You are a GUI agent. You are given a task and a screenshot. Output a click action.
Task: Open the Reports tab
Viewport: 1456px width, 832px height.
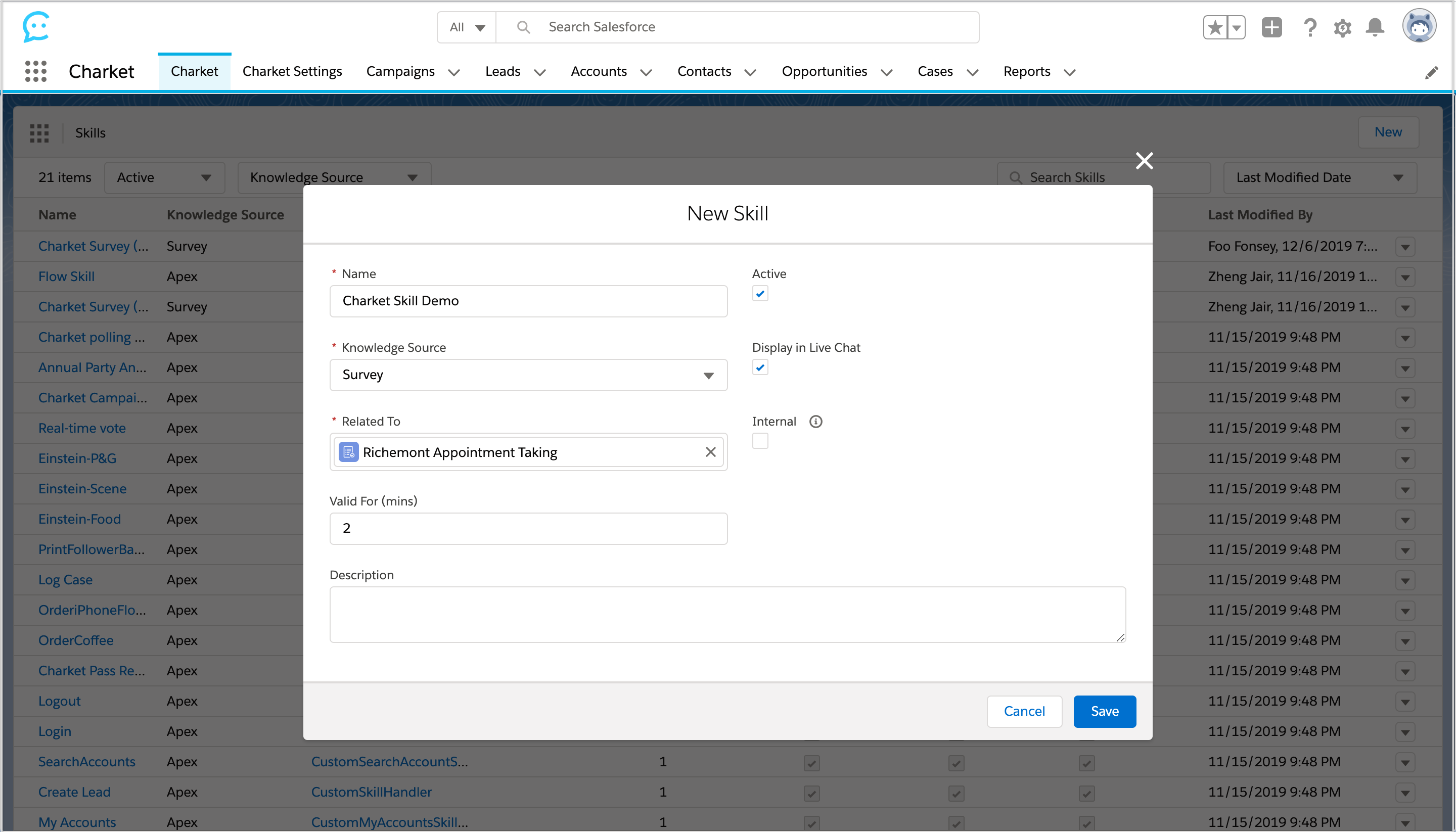1026,71
